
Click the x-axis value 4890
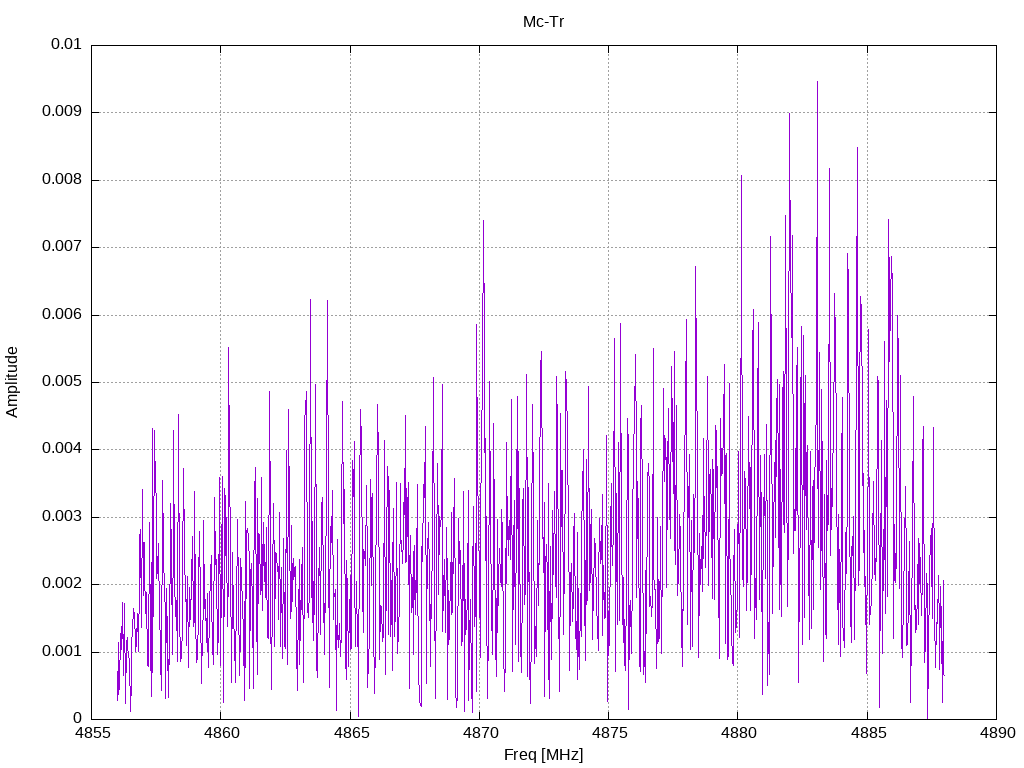click(997, 733)
